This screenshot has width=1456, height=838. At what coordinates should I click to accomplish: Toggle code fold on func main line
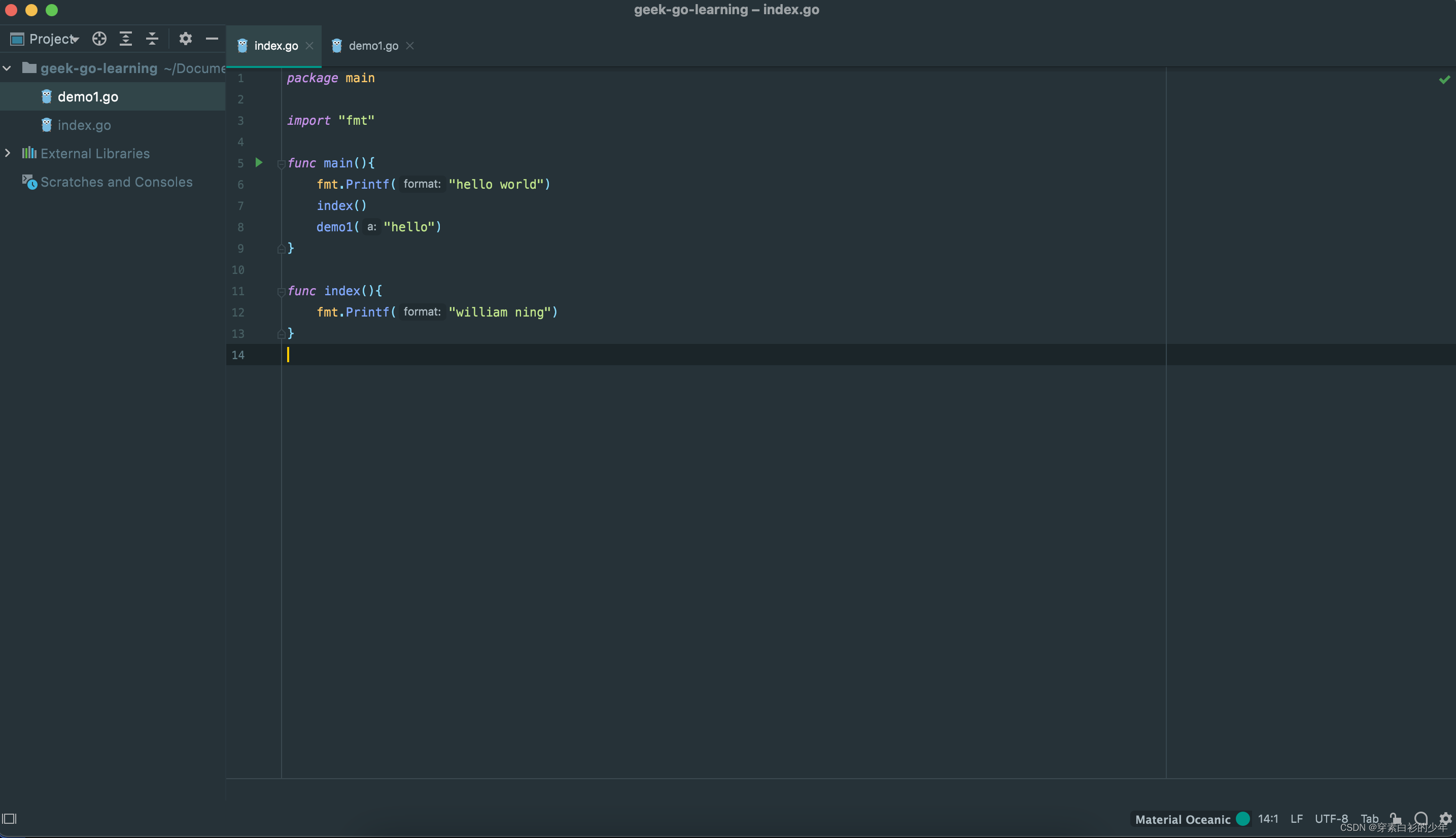click(281, 164)
